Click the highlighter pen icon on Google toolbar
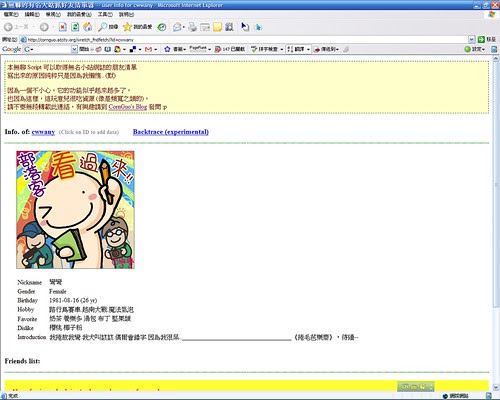Viewport: 500px width, 400px height. pyautogui.click(x=346, y=49)
